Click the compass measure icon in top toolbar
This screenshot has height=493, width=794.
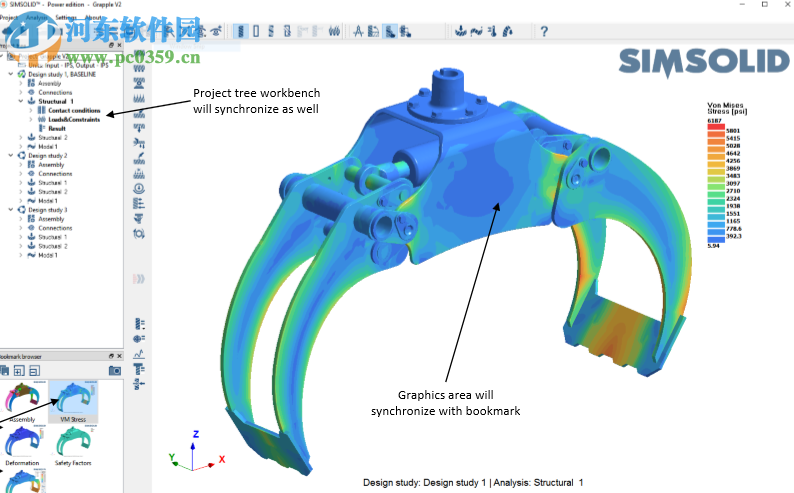point(358,31)
